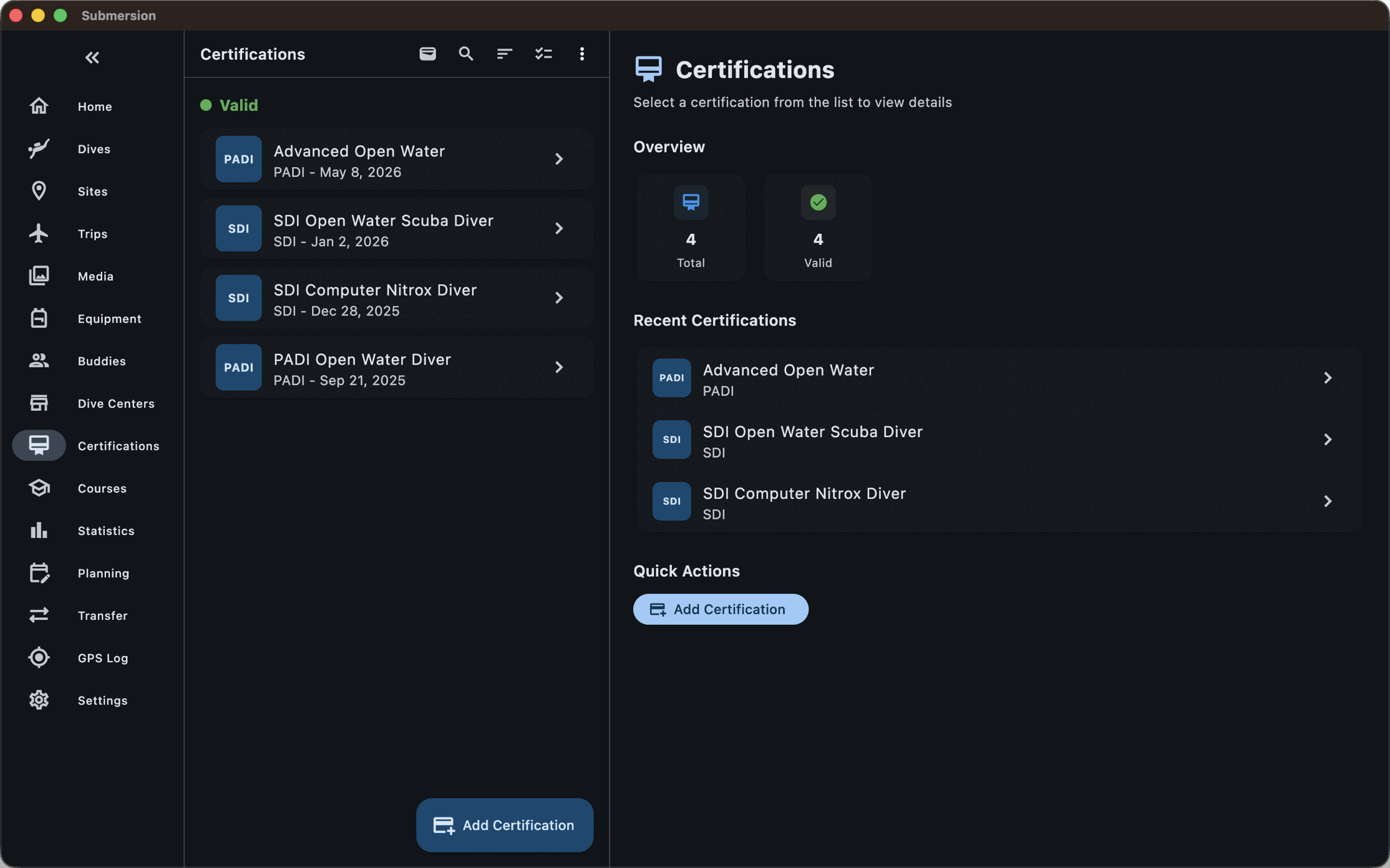Click SDI badge on SDI Computer Nitrox Diver
Viewport: 1390px width, 868px height.
[x=238, y=298]
